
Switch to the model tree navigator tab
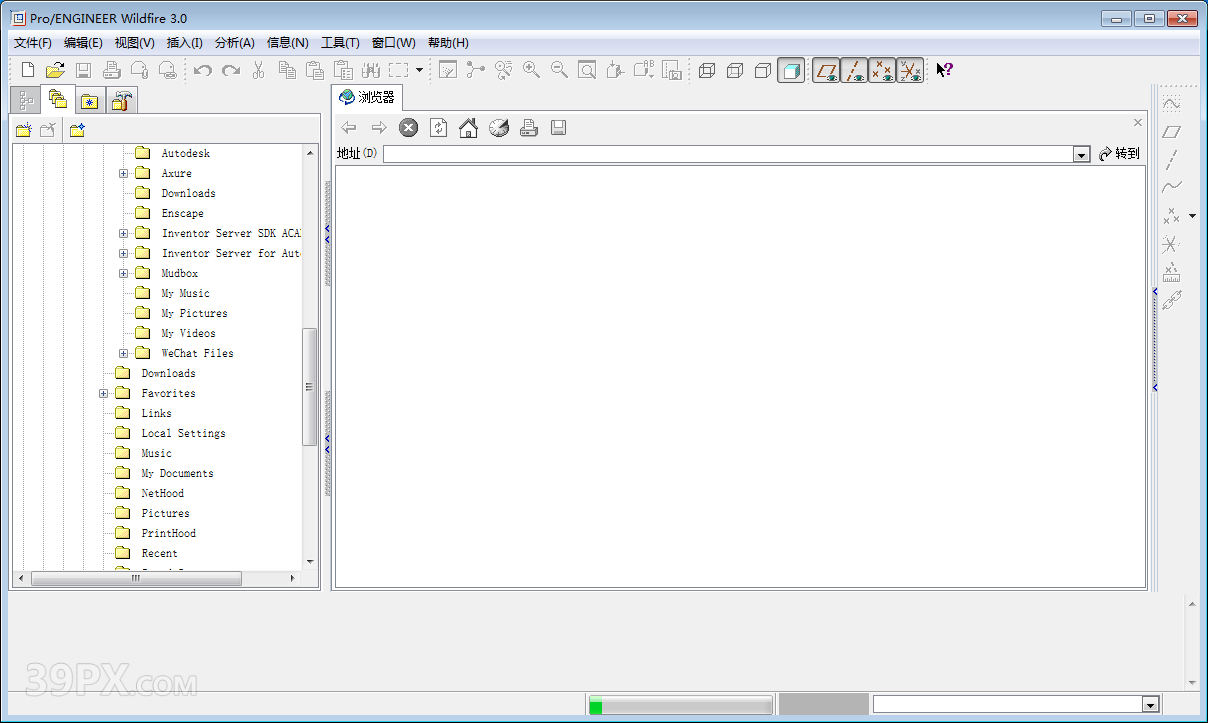point(25,100)
